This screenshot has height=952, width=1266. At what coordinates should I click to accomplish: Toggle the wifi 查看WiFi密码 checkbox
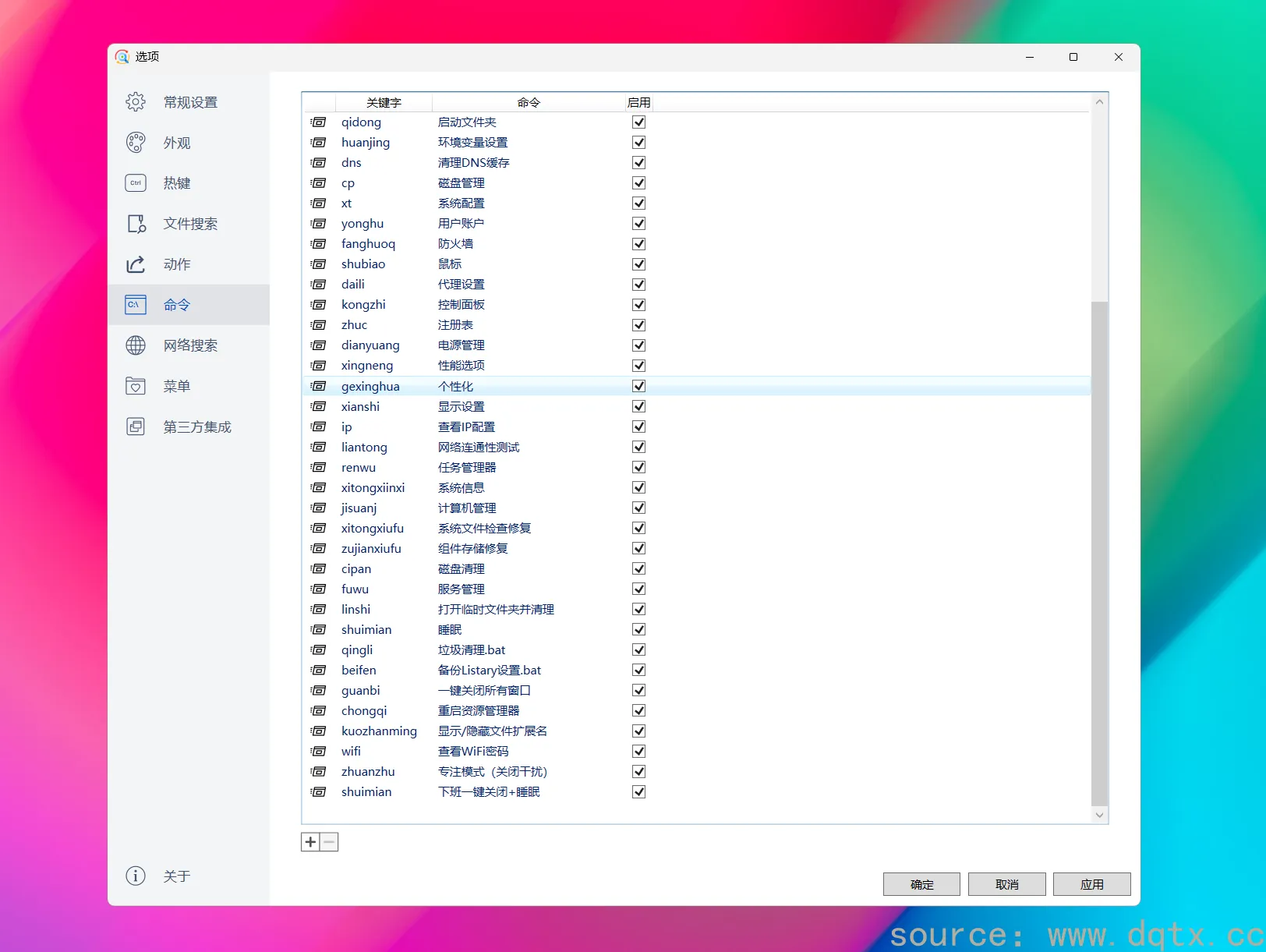click(638, 751)
